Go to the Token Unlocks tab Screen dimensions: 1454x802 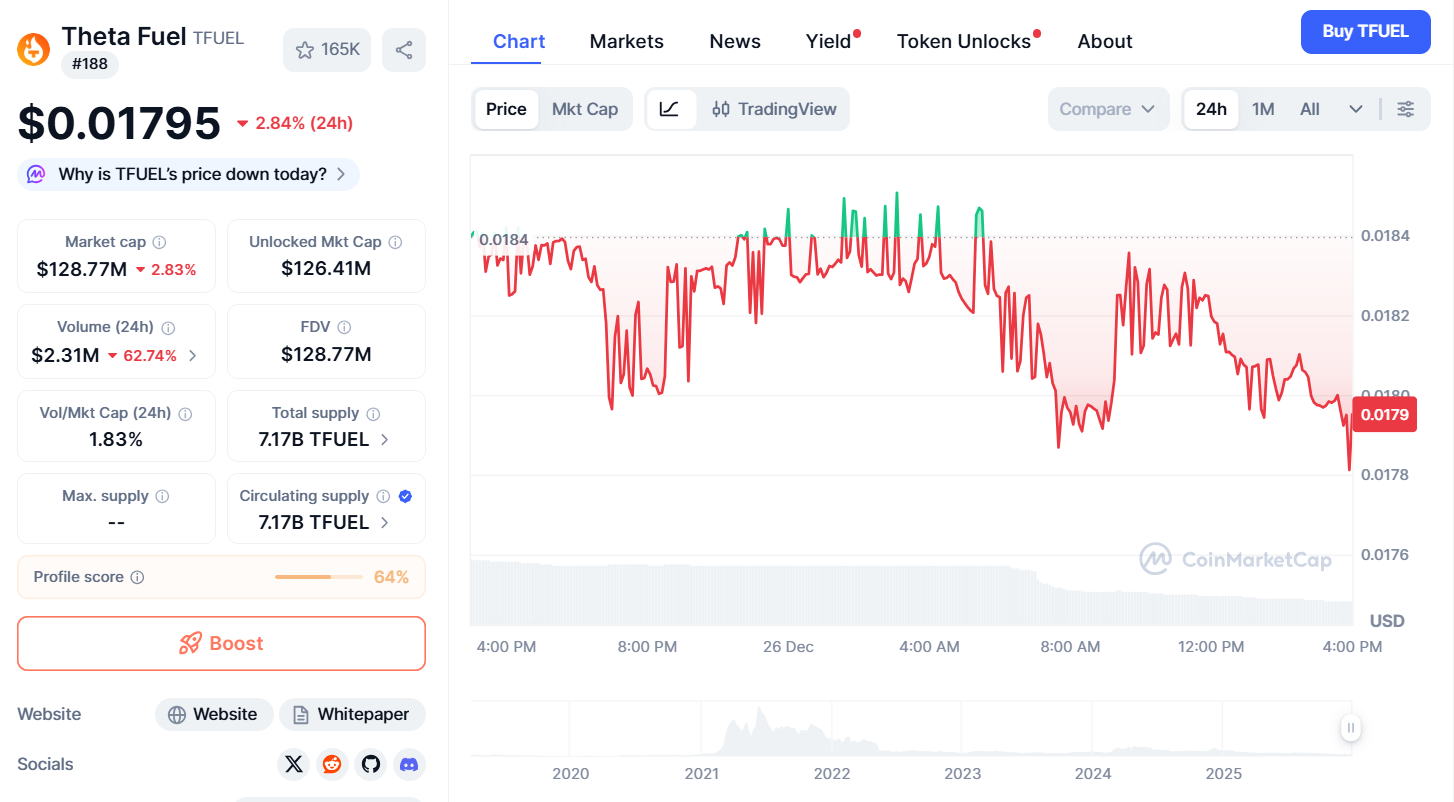click(x=963, y=41)
